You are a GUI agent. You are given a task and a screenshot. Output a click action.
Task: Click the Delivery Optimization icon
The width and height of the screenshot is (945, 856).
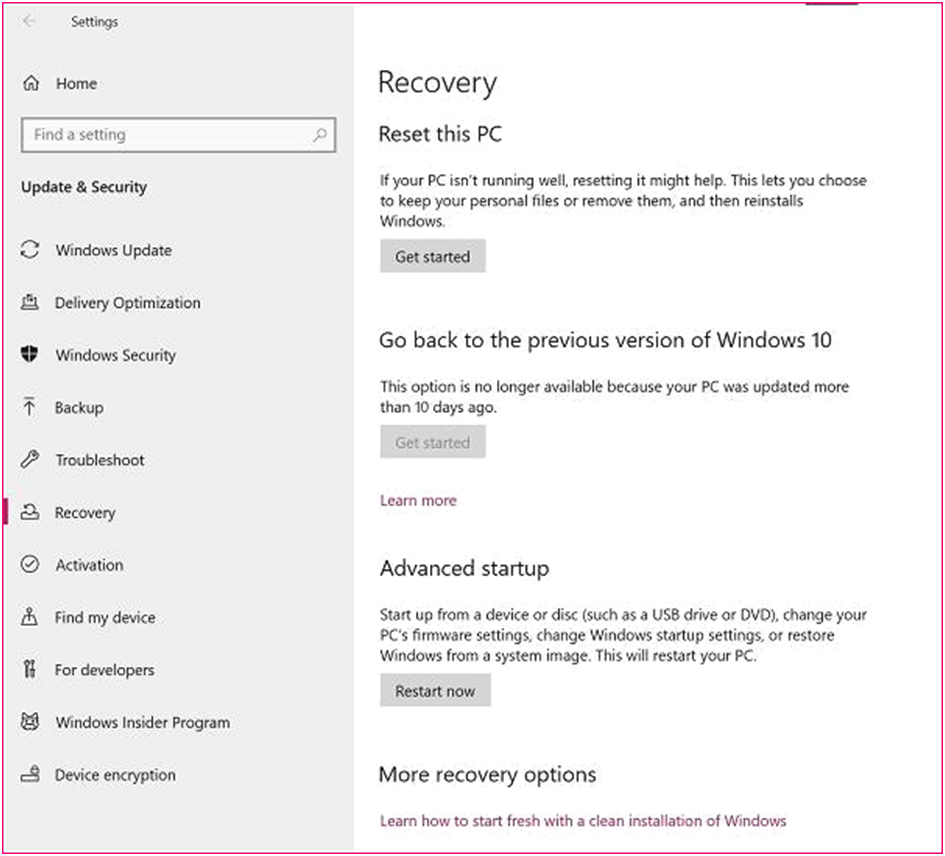click(x=30, y=302)
